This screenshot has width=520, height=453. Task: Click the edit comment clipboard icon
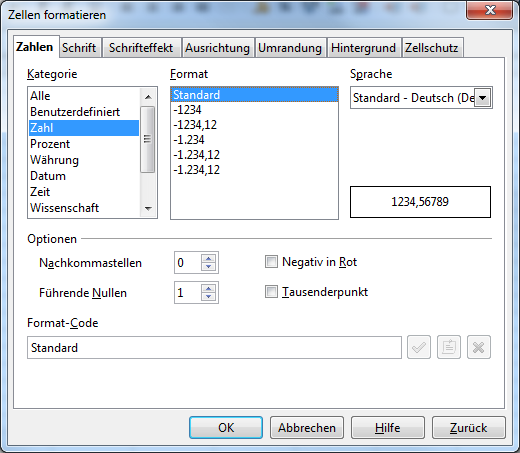[x=449, y=347]
